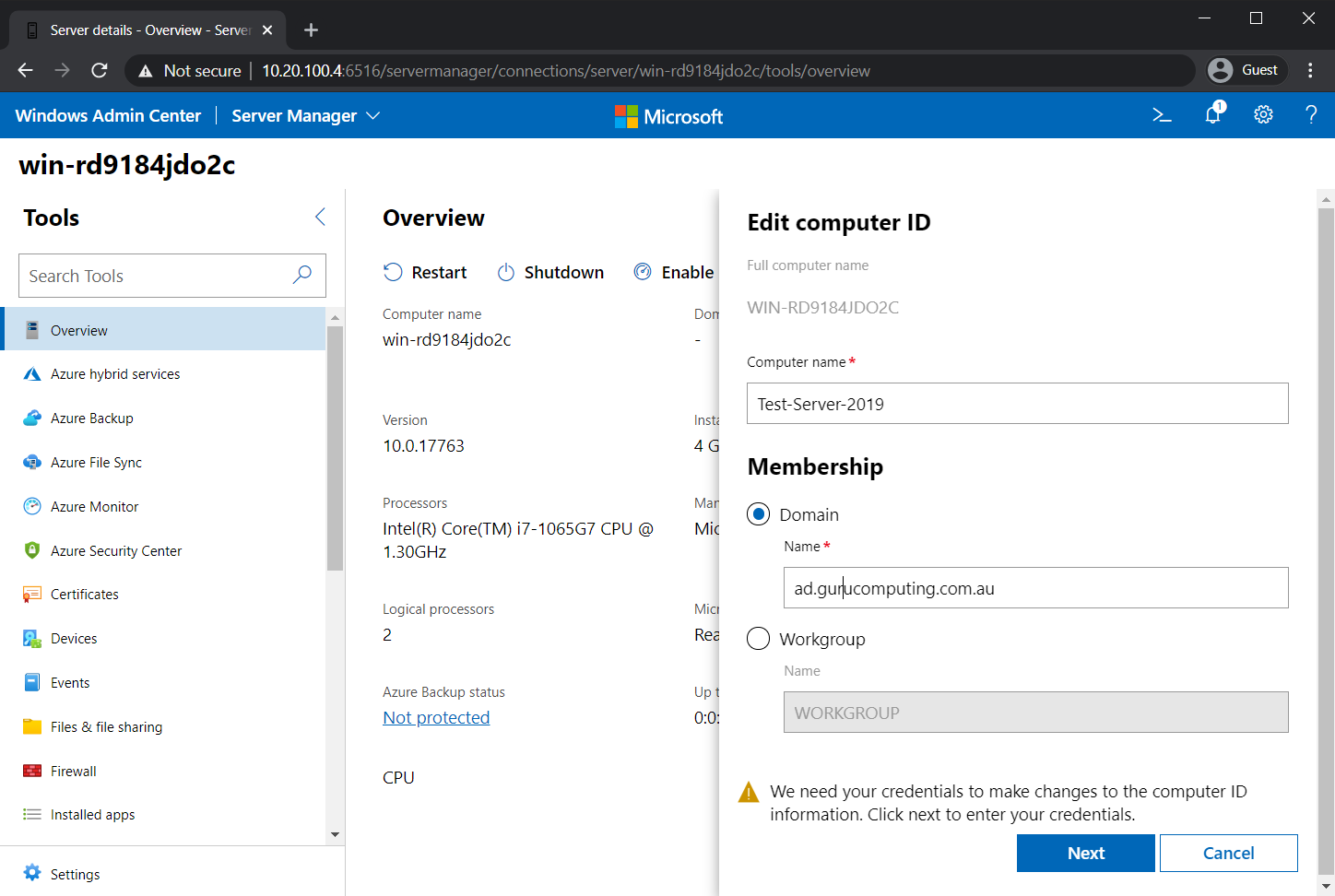This screenshot has height=896, width=1335.
Task: Select the Workgroup radio button
Action: 758,639
